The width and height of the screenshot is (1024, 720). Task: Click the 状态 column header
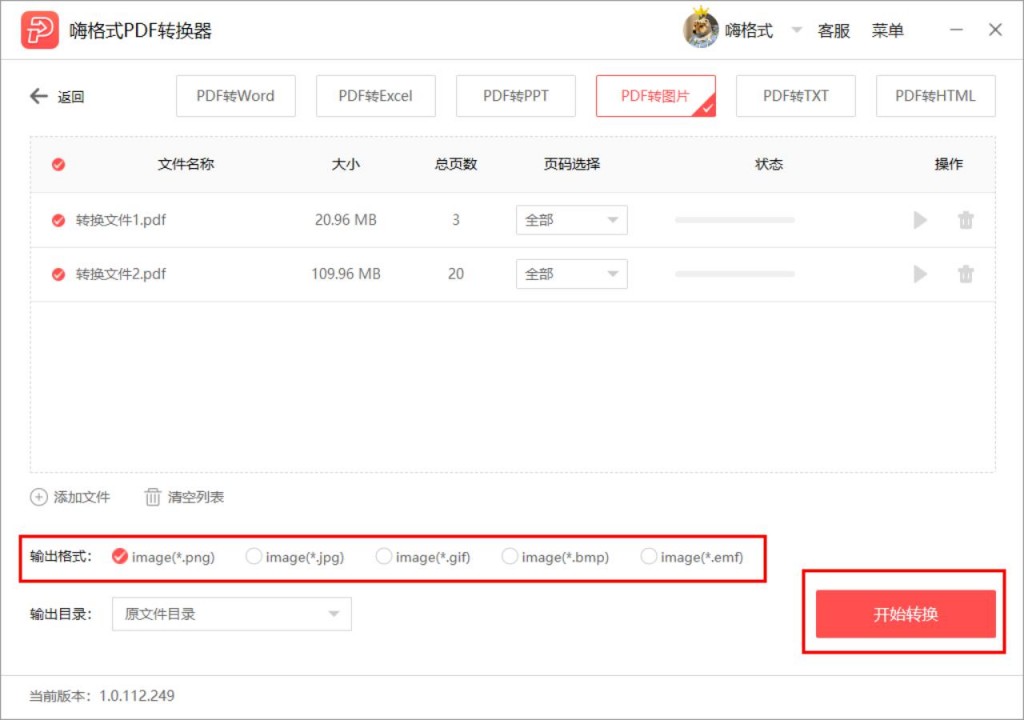(769, 165)
